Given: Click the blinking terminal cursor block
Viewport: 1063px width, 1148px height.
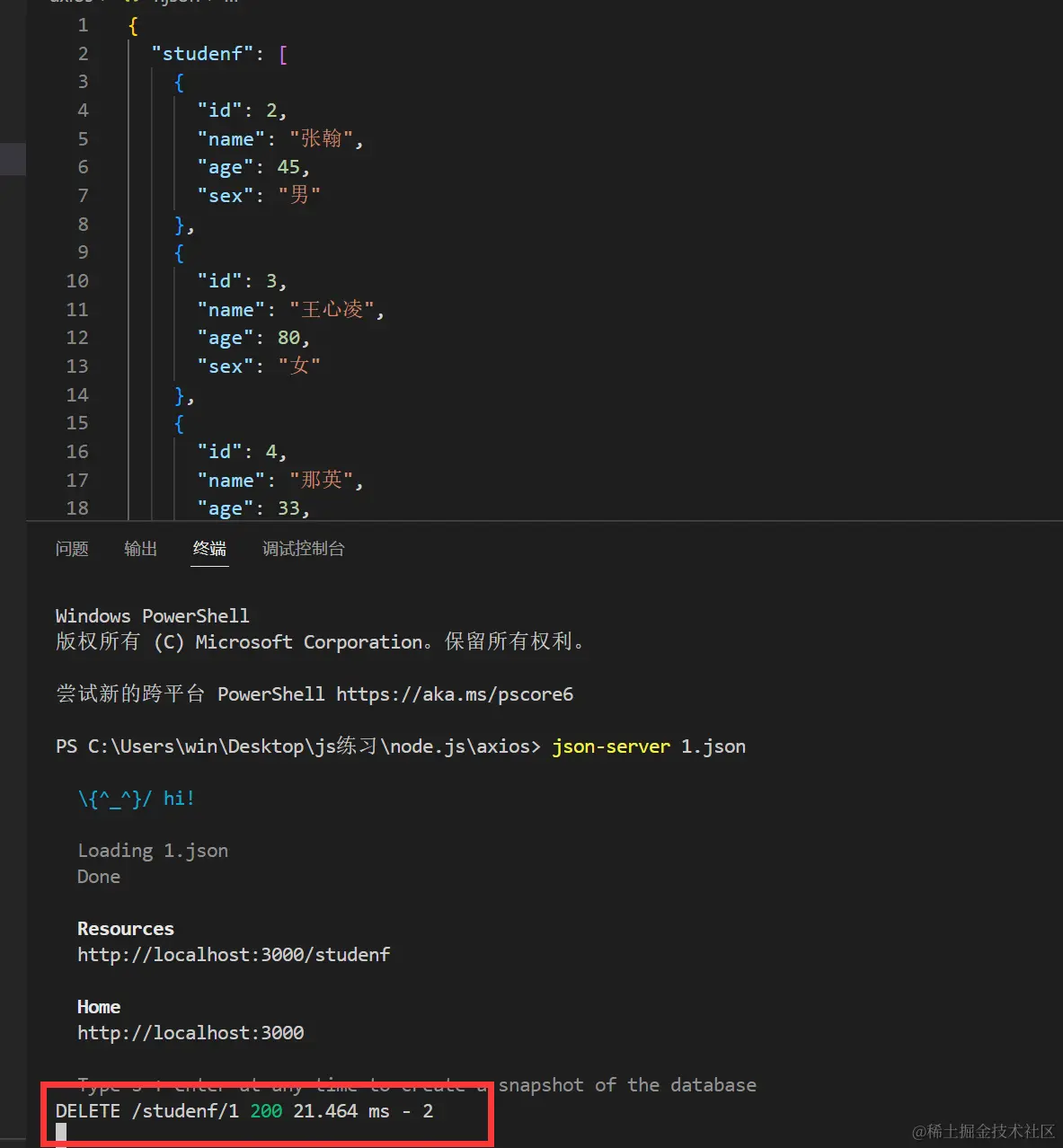Looking at the screenshot, I should [x=60, y=1131].
